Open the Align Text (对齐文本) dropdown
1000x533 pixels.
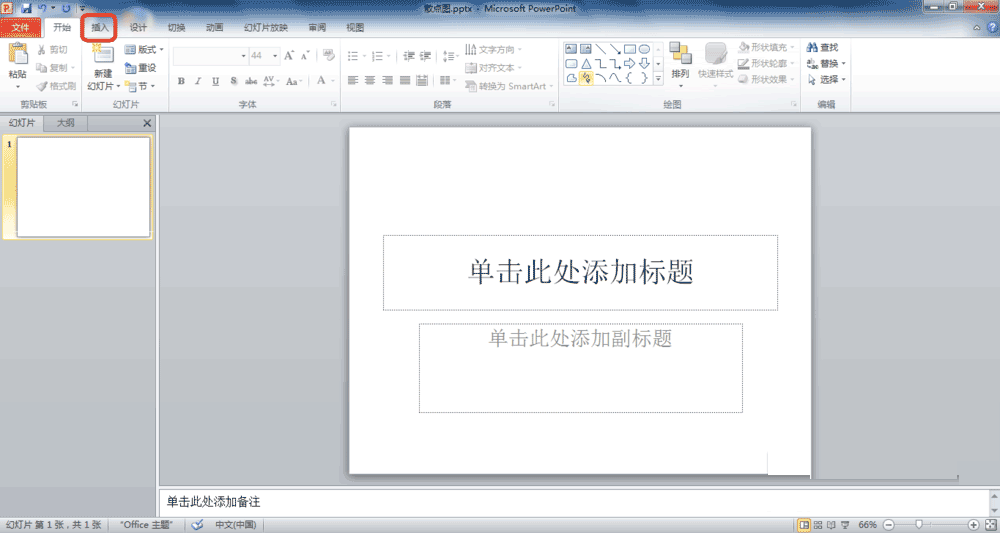tap(493, 68)
